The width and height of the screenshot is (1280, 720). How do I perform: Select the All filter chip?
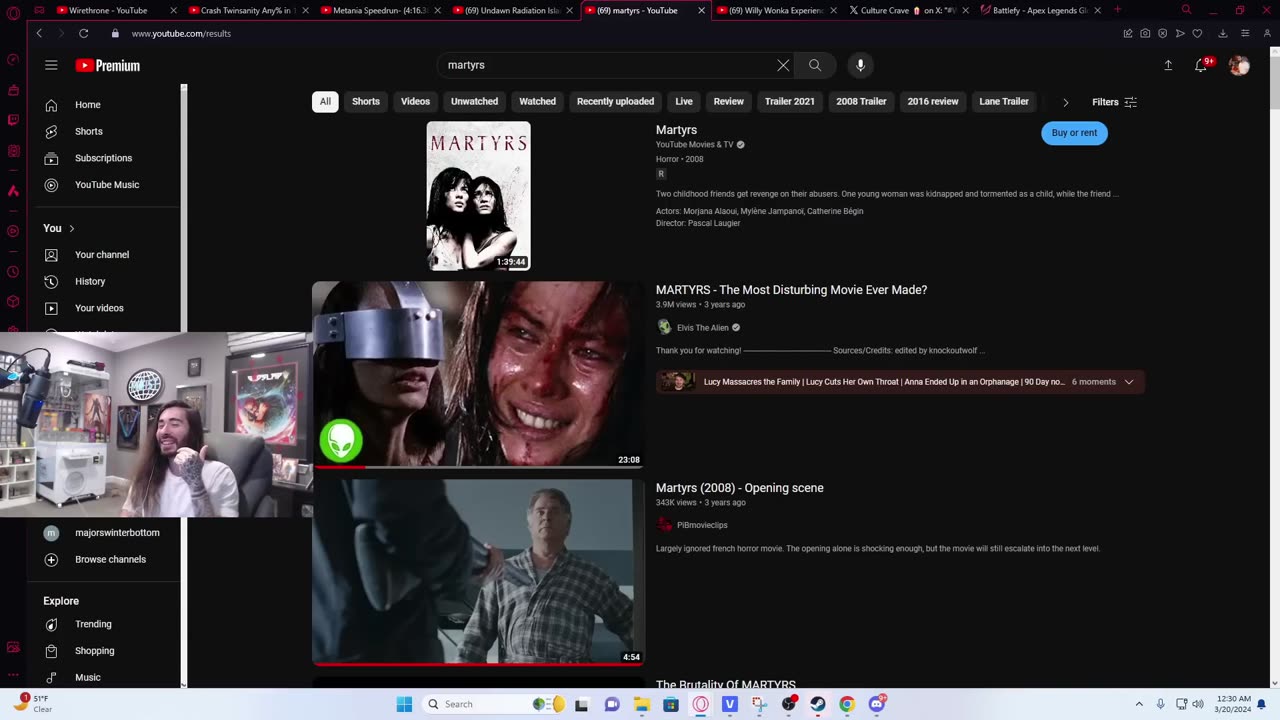pos(325,101)
